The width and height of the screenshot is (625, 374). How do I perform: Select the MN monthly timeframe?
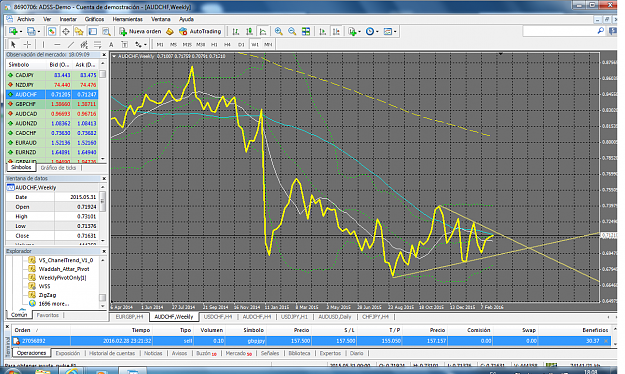268,44
